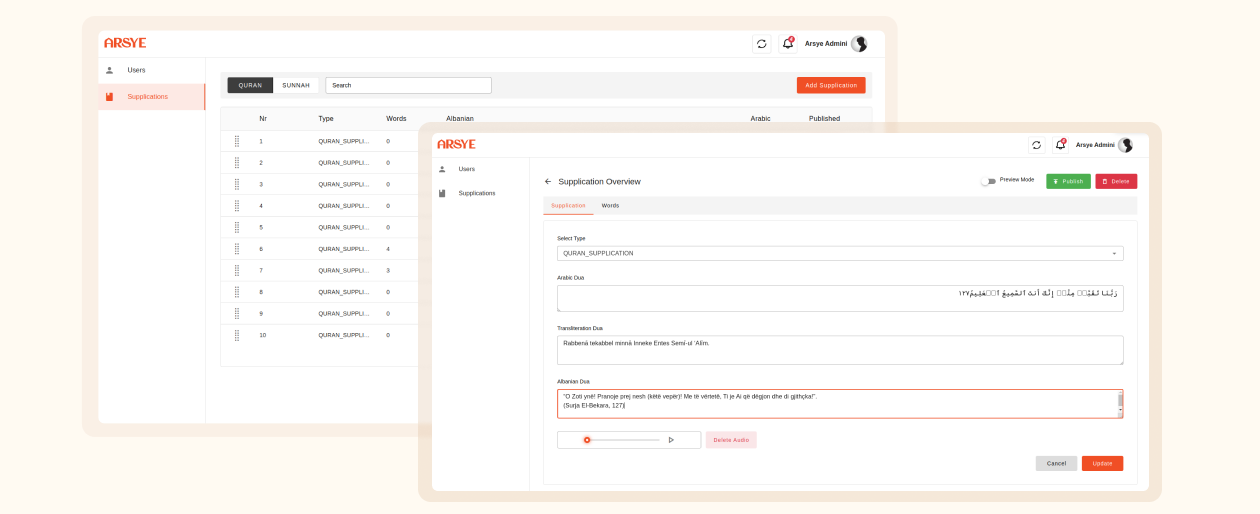Screen dimensions: 1260x514
Task: Click the Words column header
Action: tap(396, 118)
